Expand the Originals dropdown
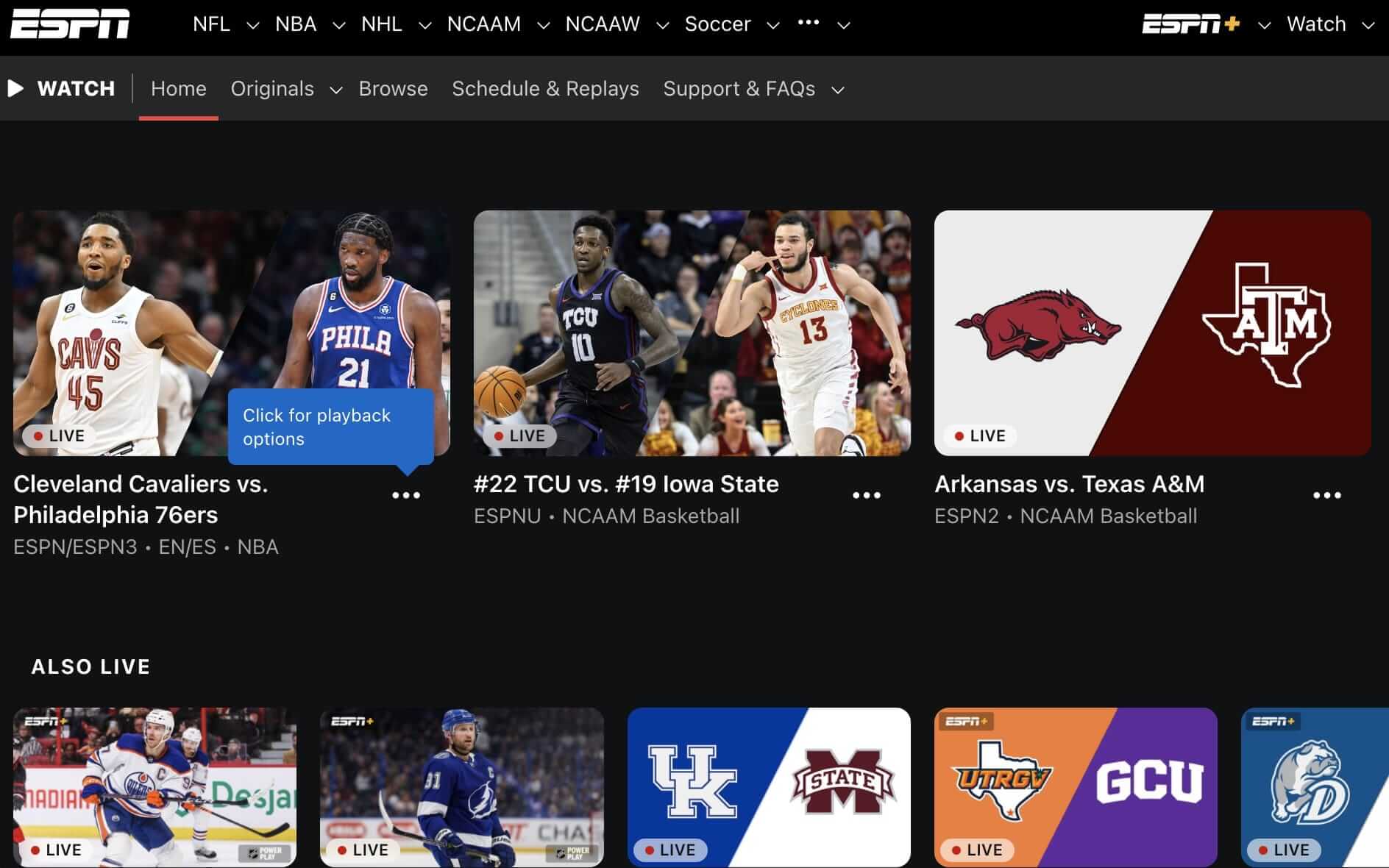The height and width of the screenshot is (868, 1389). 335,90
